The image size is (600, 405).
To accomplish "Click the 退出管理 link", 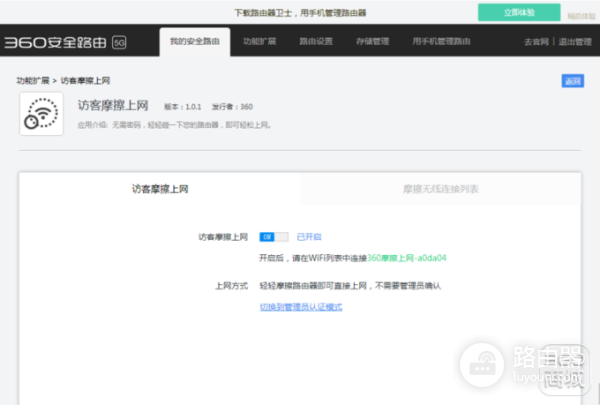I will pyautogui.click(x=575, y=42).
